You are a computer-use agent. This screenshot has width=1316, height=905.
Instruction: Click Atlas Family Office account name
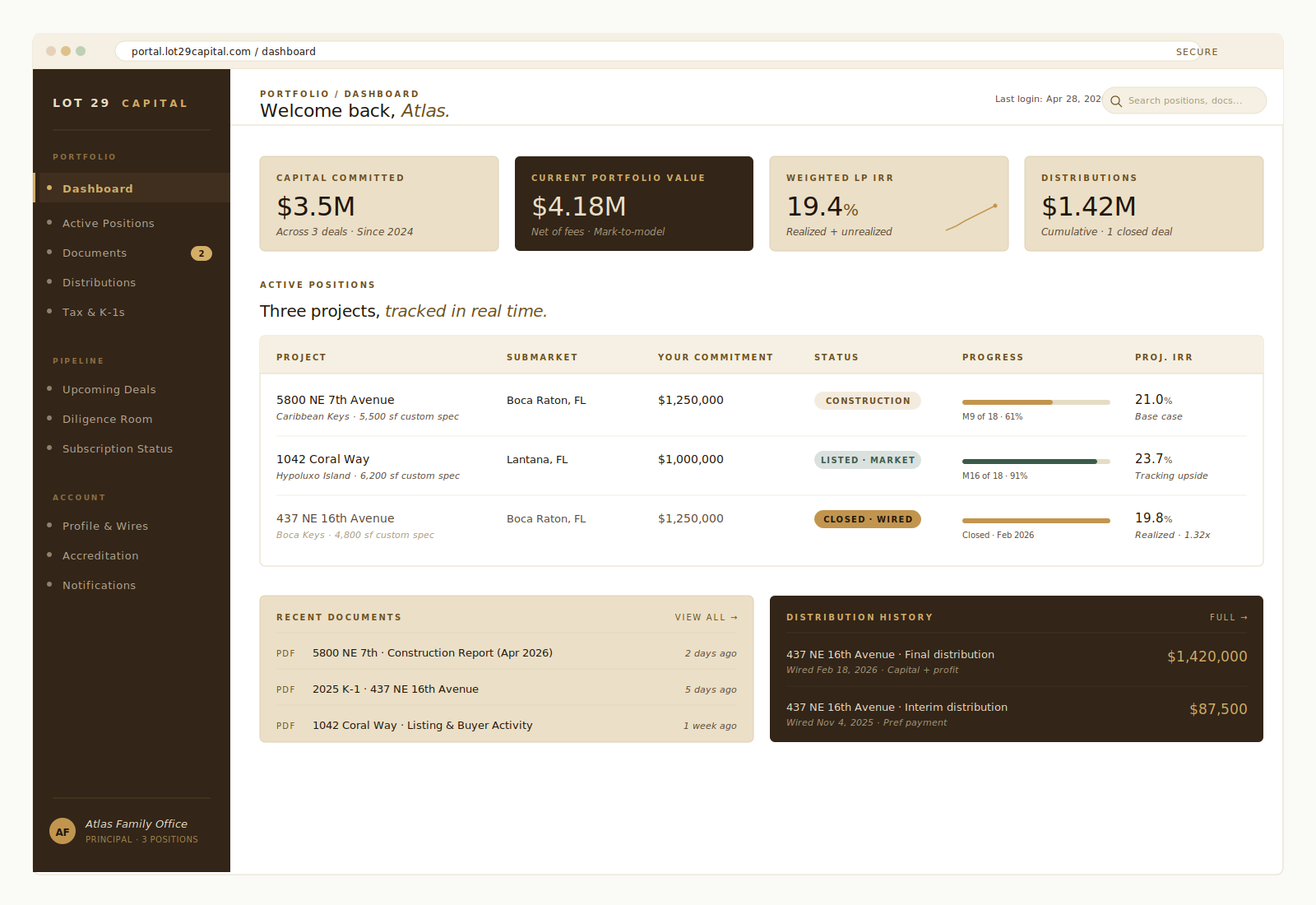[x=137, y=824]
